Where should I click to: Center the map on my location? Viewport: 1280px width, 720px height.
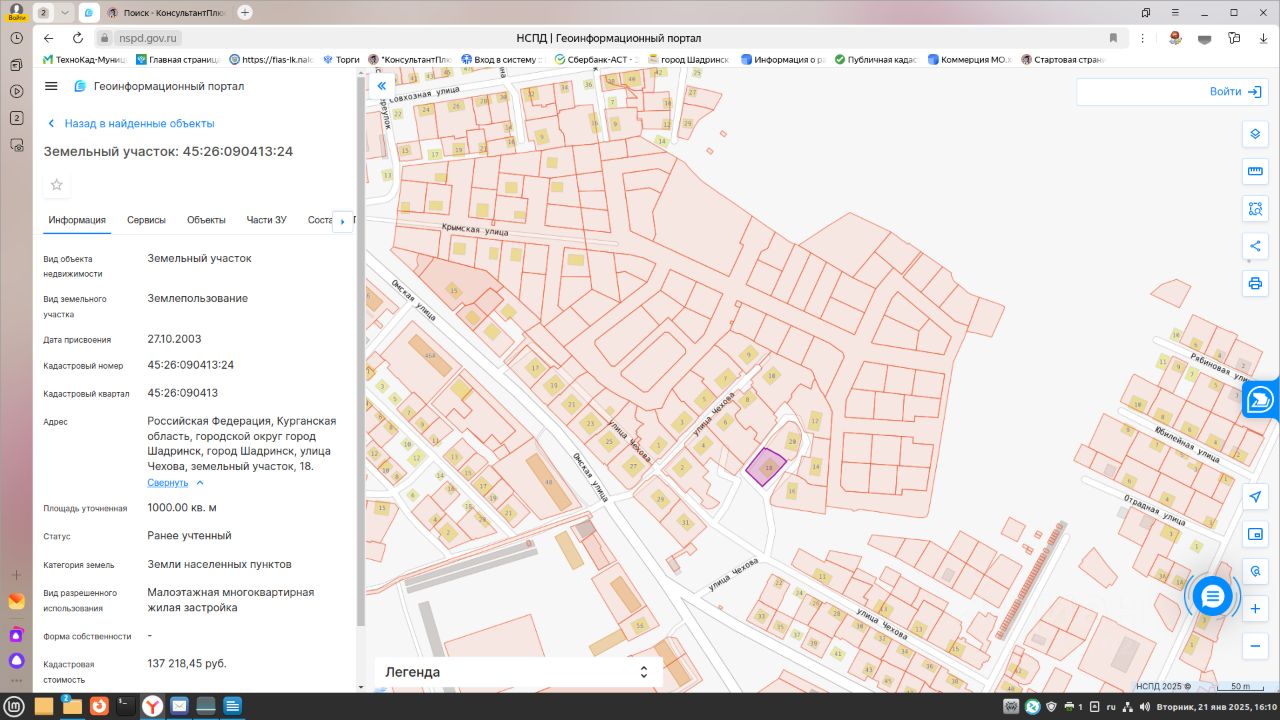point(1255,497)
